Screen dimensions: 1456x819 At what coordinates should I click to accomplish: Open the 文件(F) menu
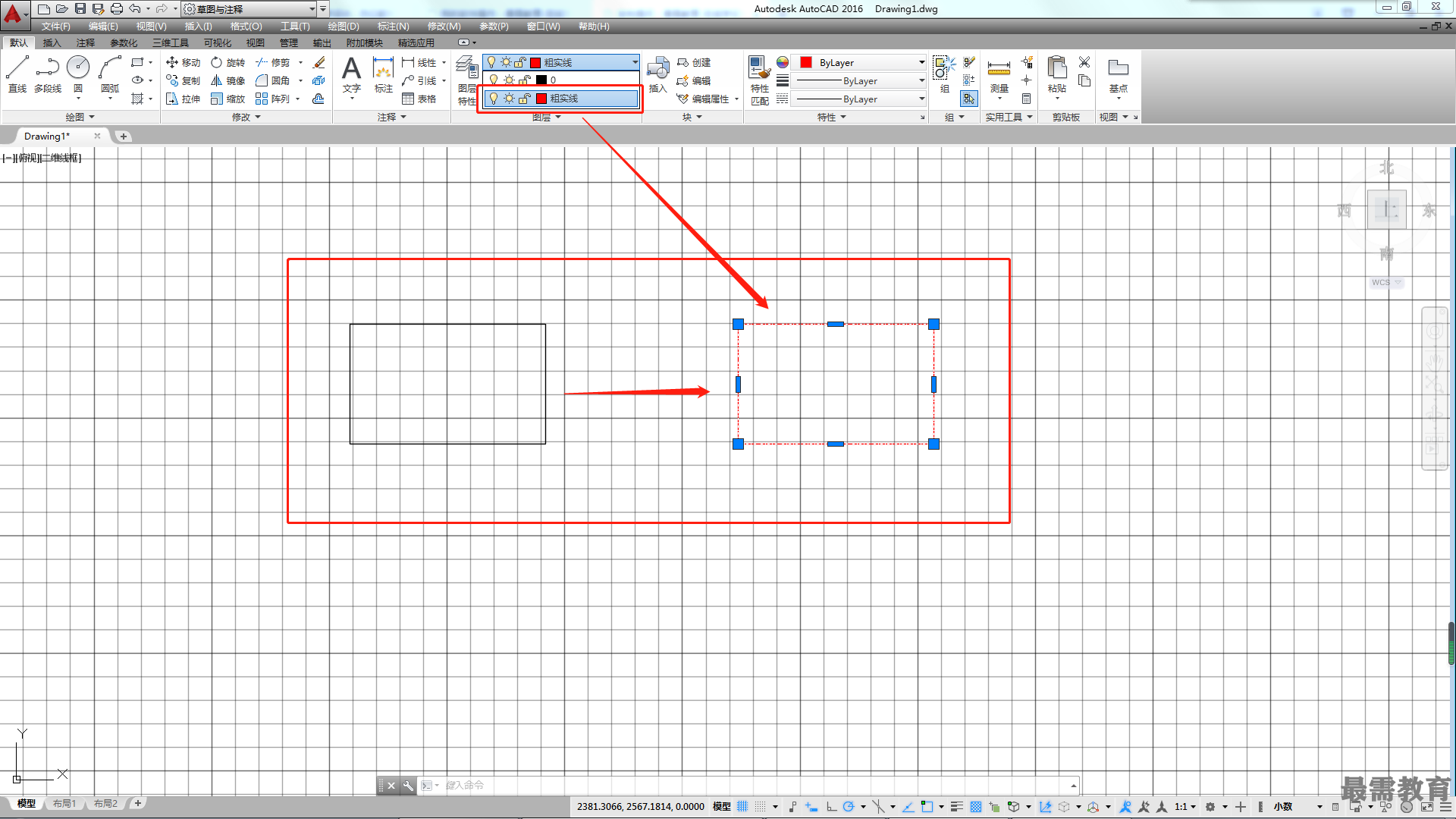(x=55, y=27)
